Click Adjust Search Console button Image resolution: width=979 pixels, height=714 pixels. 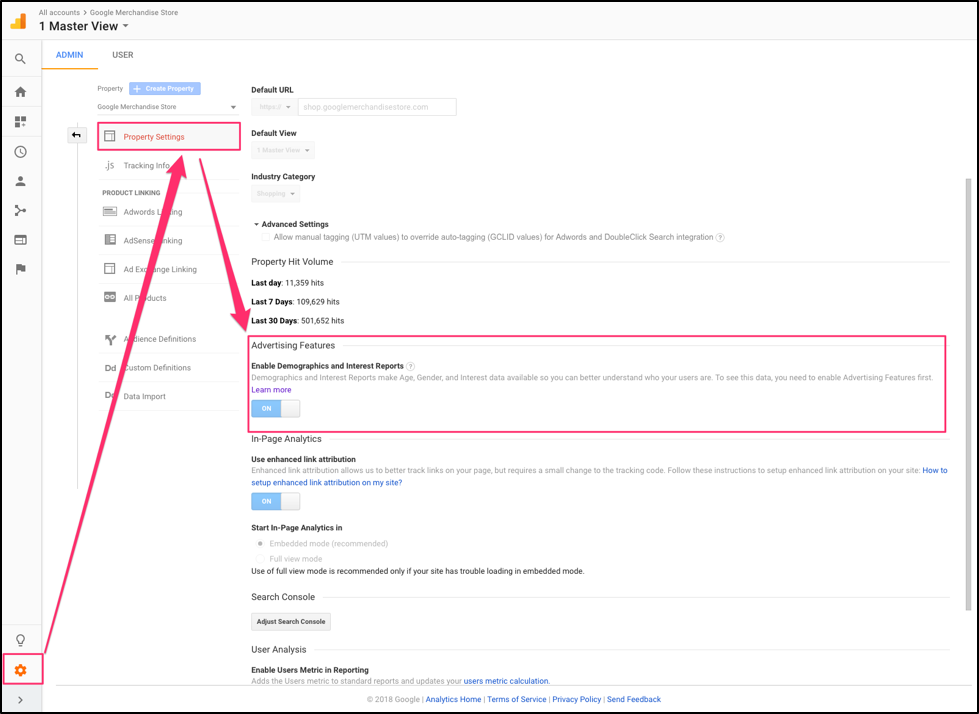(291, 622)
